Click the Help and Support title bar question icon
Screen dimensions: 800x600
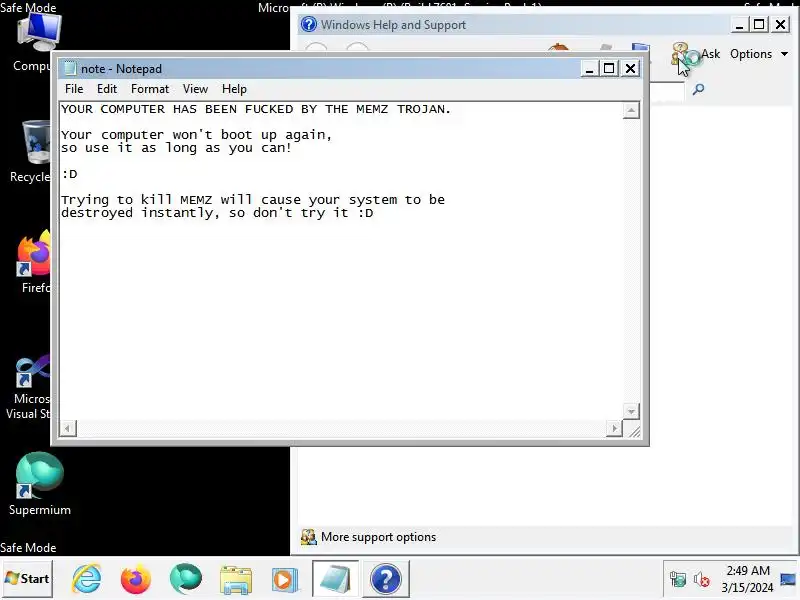pyautogui.click(x=308, y=24)
